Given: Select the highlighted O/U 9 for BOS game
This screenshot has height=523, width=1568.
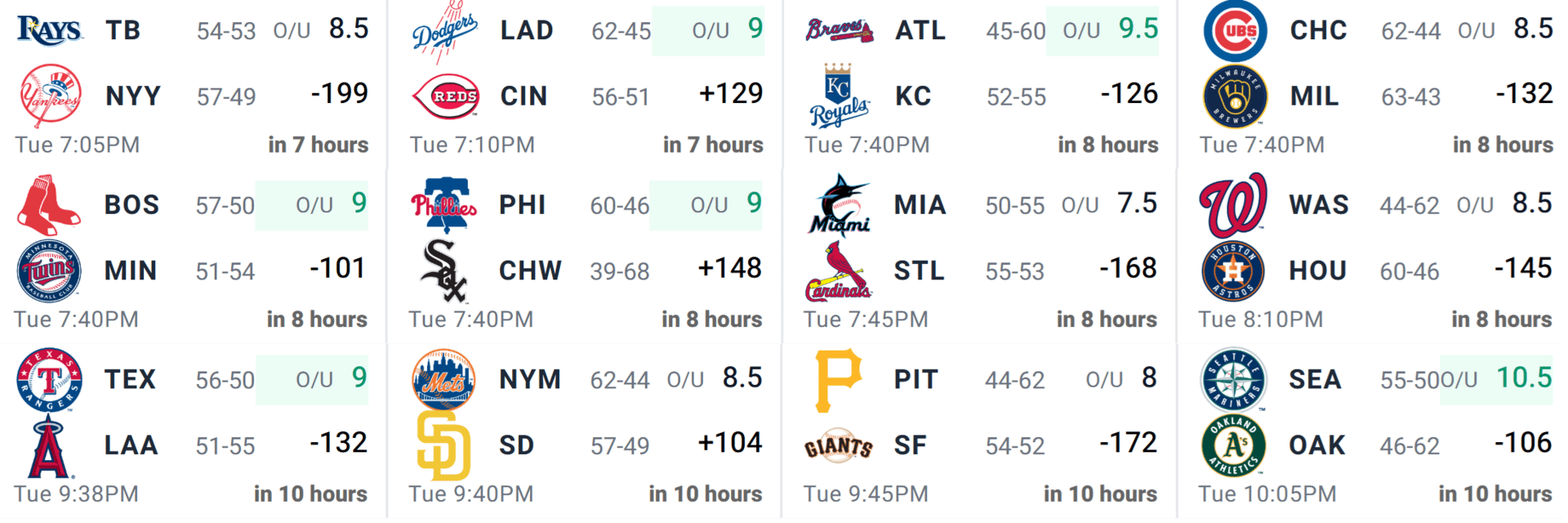Looking at the screenshot, I should click(312, 205).
